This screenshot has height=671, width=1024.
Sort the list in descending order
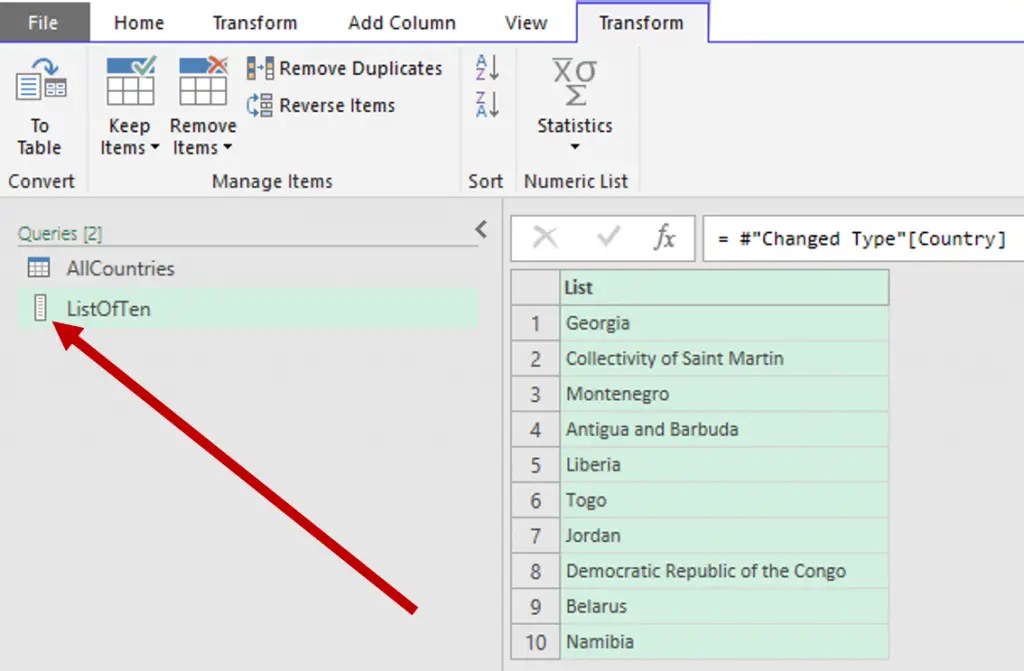point(486,103)
